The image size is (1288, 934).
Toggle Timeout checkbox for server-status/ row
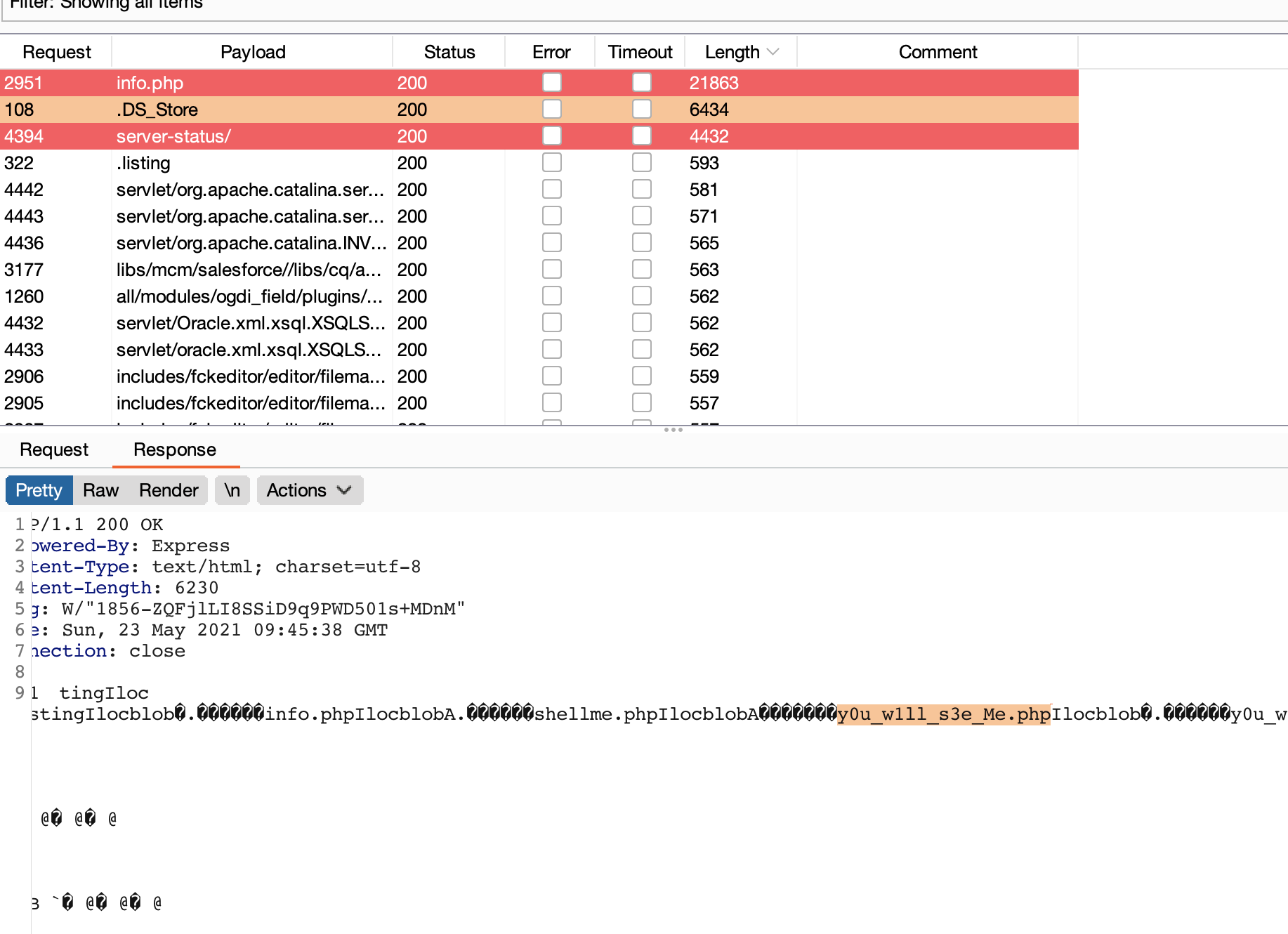point(642,136)
